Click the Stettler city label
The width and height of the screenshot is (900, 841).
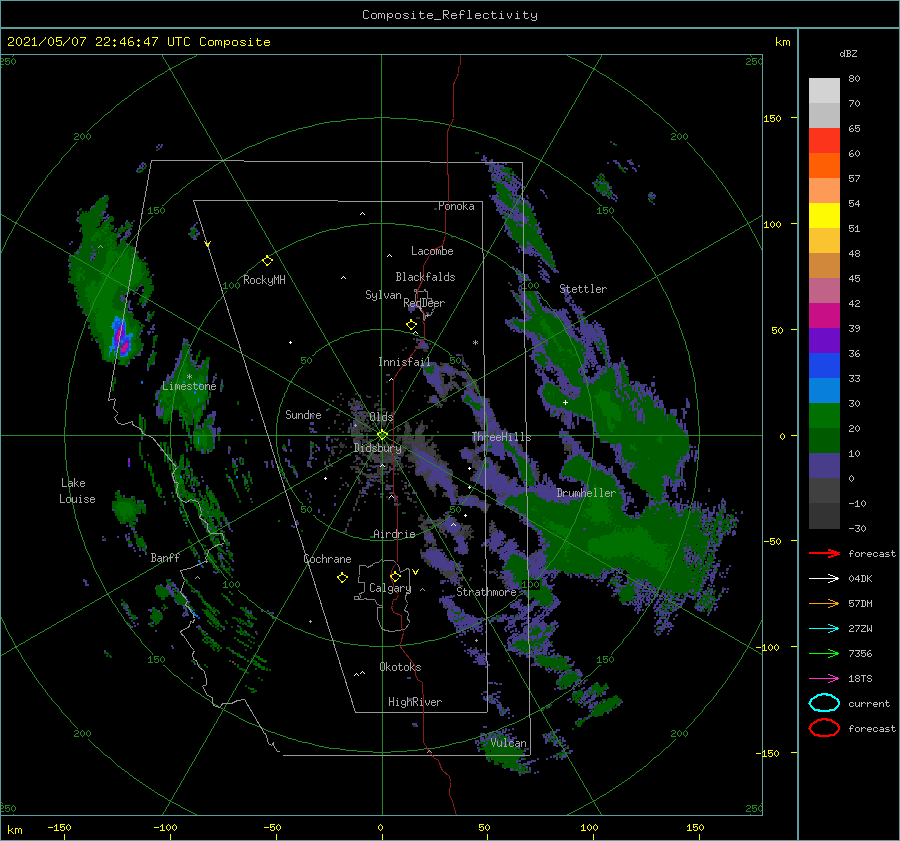coord(583,289)
